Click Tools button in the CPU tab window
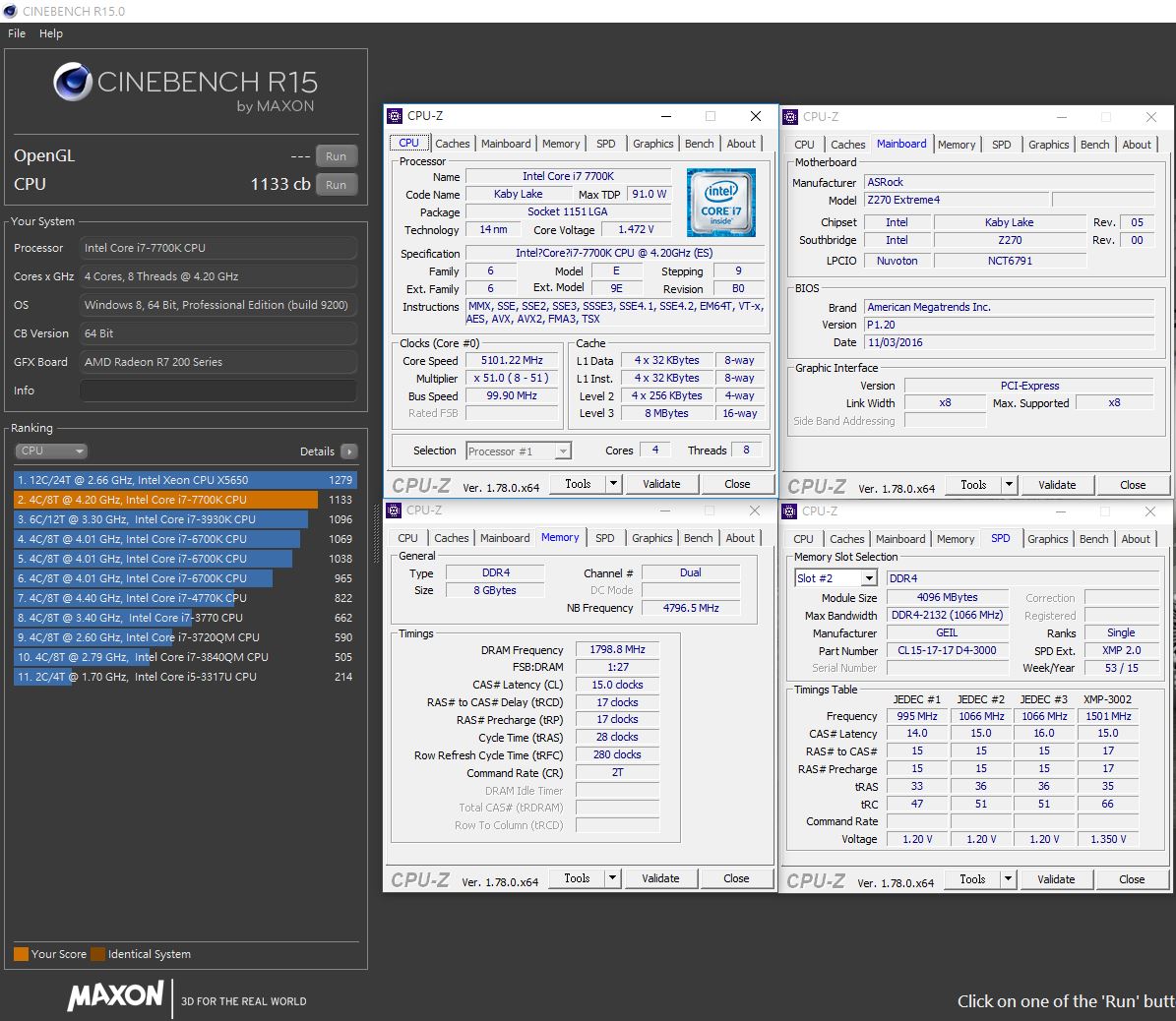1176x1021 pixels. [578, 484]
